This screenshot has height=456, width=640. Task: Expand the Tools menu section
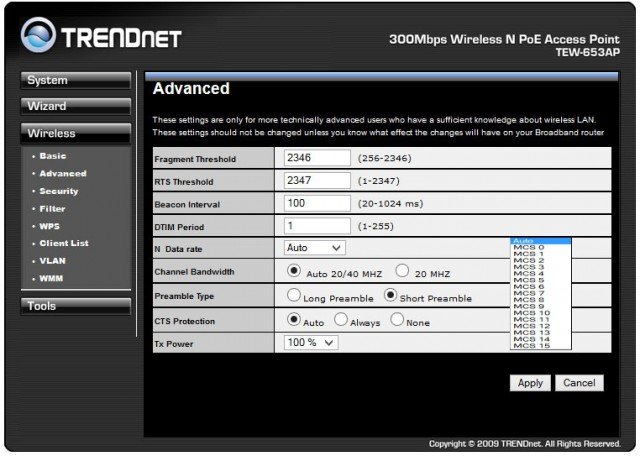point(77,306)
